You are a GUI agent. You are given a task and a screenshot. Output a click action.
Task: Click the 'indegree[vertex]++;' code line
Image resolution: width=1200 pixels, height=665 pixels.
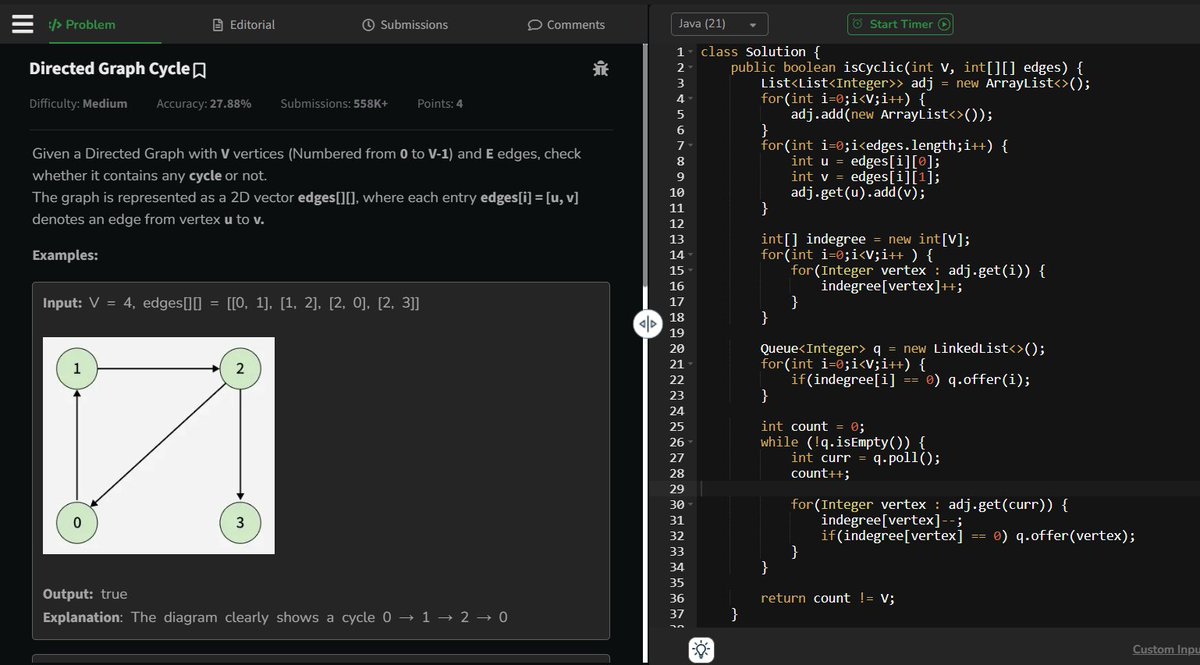(x=891, y=286)
